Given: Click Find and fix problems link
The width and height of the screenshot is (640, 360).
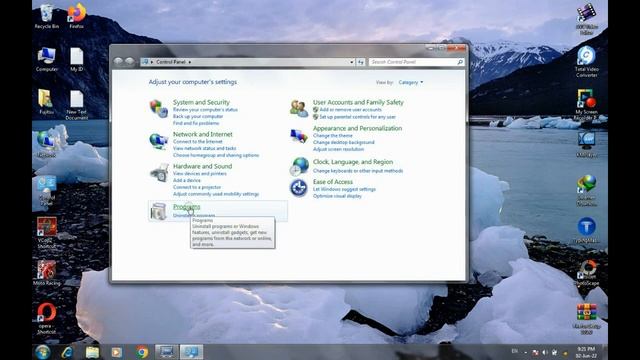Looking at the screenshot, I should (196, 123).
